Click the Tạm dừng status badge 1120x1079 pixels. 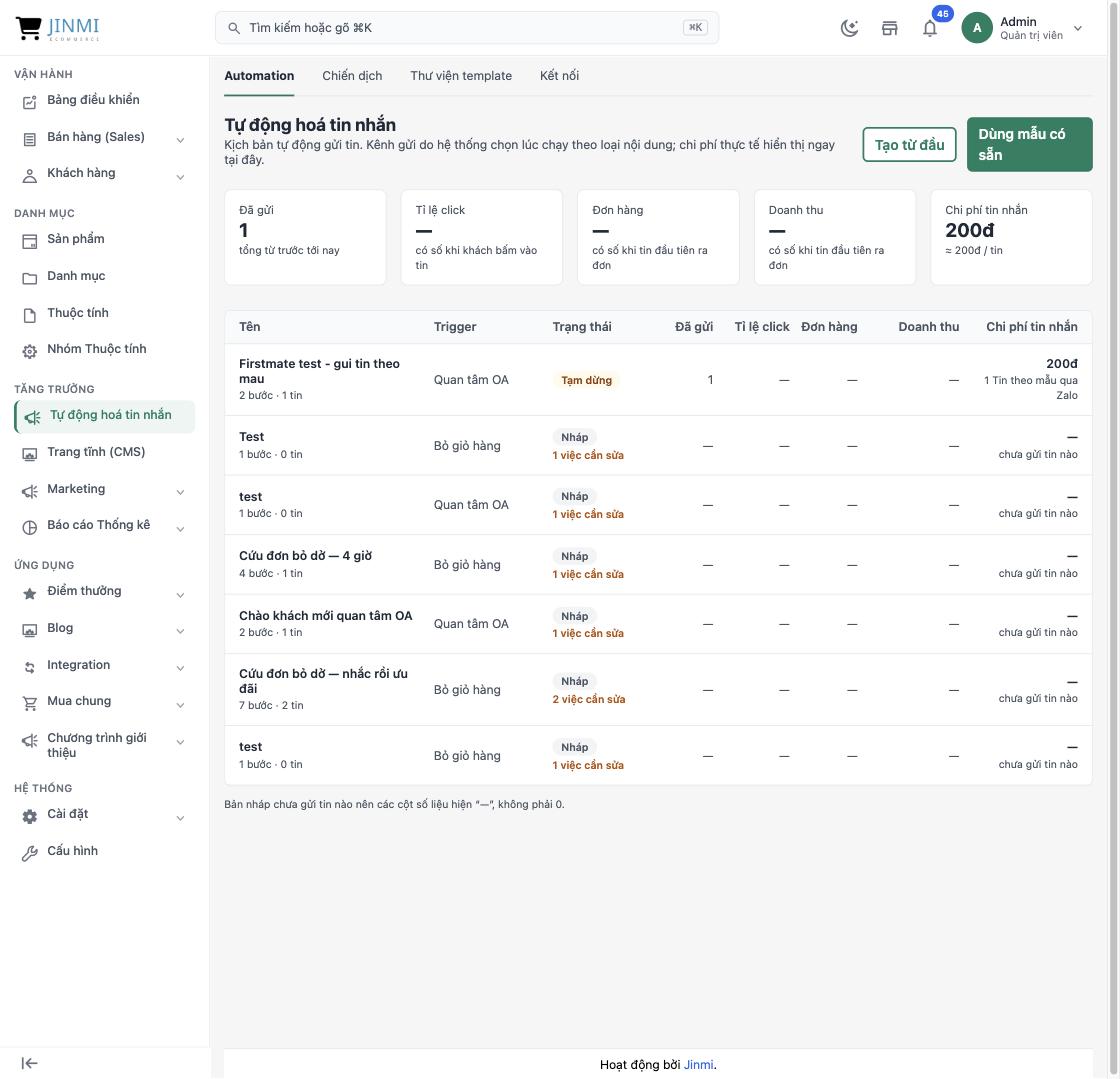(x=586, y=380)
